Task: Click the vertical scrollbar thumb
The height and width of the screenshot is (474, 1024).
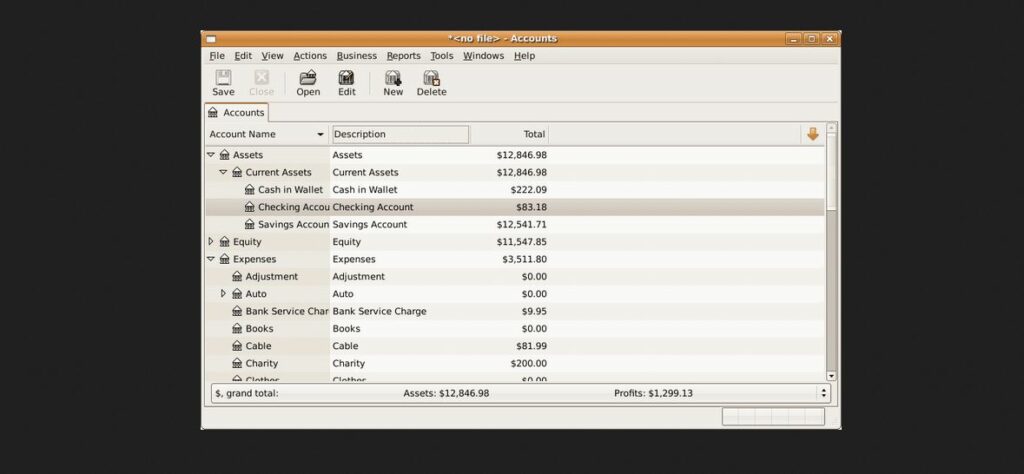Action: 831,172
